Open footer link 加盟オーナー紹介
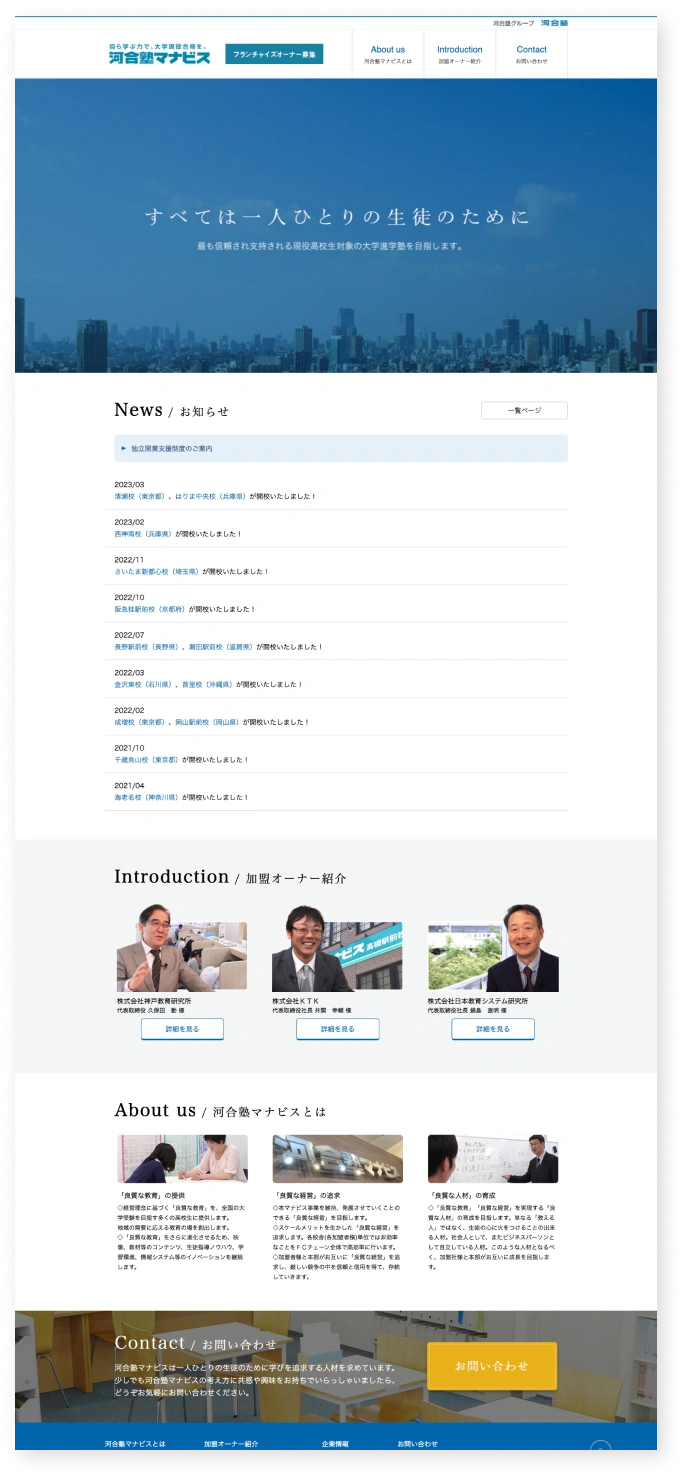Screen dimensions: 684x1476 pyautogui.click(x=231, y=1444)
